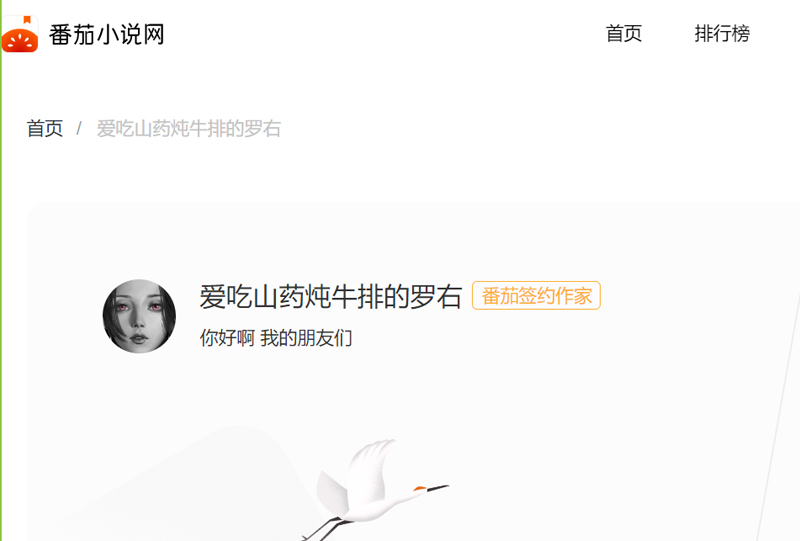Go to 首页 in the top navigation
The image size is (800, 541).
(623, 34)
